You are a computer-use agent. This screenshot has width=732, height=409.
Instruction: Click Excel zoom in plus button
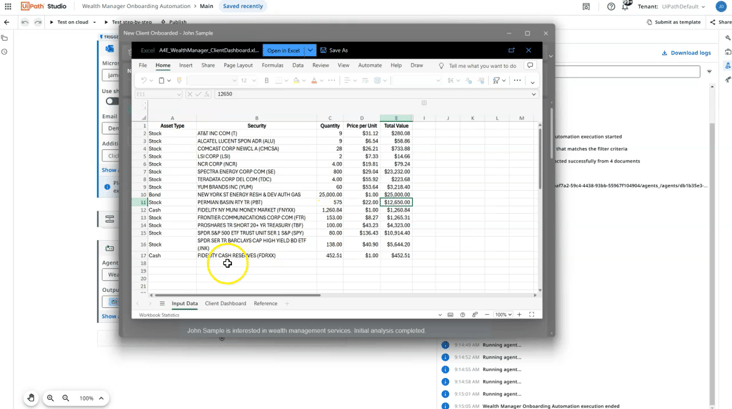click(x=519, y=315)
